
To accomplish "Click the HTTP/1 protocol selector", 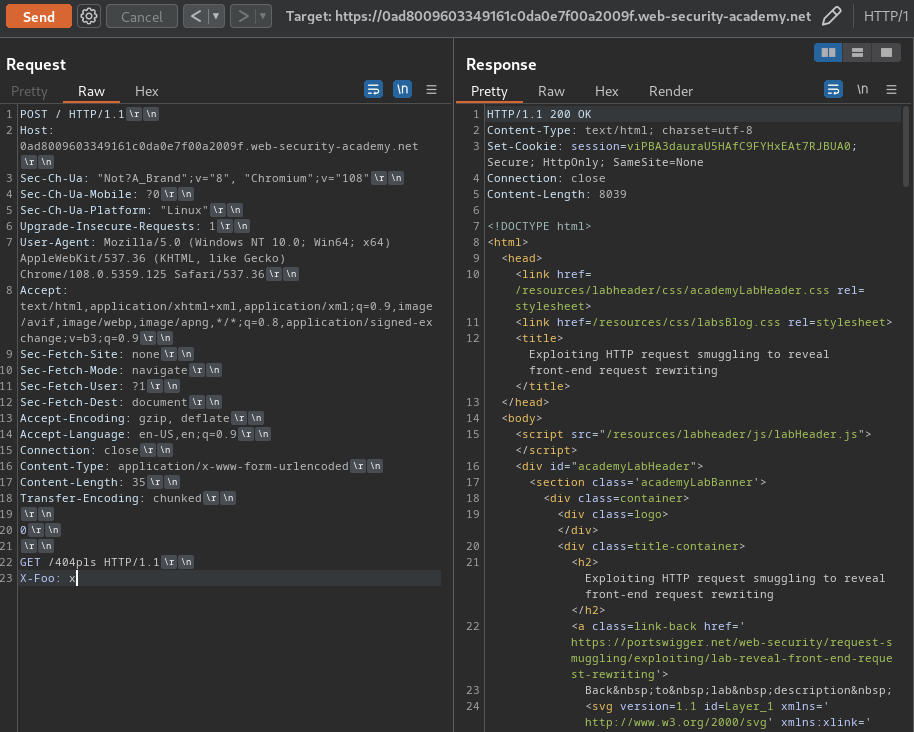I will (885, 16).
